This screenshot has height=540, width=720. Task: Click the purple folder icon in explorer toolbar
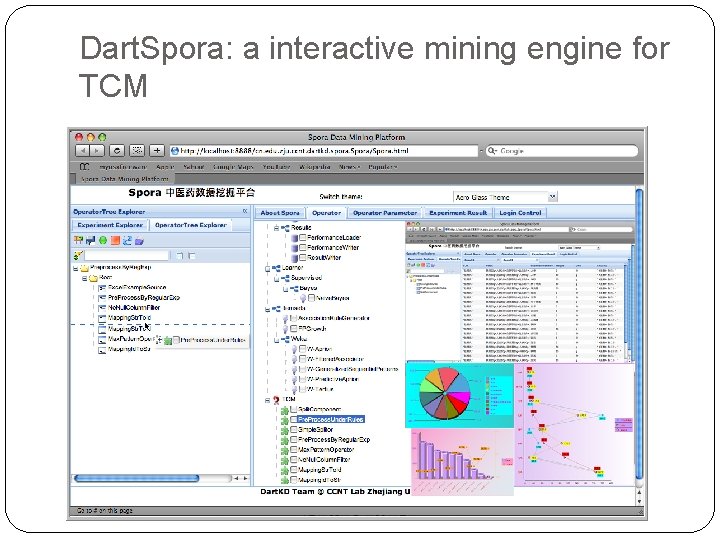pyautogui.click(x=140, y=241)
